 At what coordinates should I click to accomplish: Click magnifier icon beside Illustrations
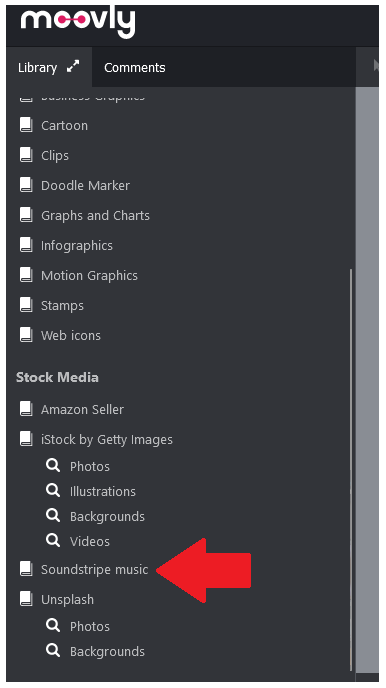[x=53, y=491]
